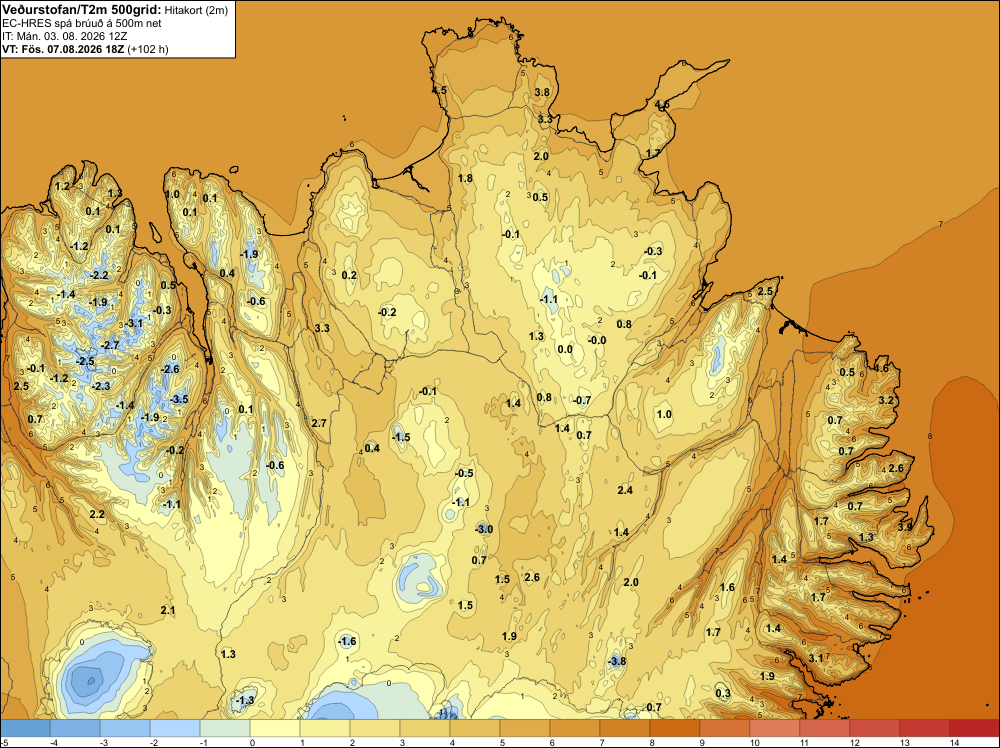Viewport: 1000px width, 748px height.
Task: Select the 3.9 temperature label on east coast
Action: coord(905,527)
